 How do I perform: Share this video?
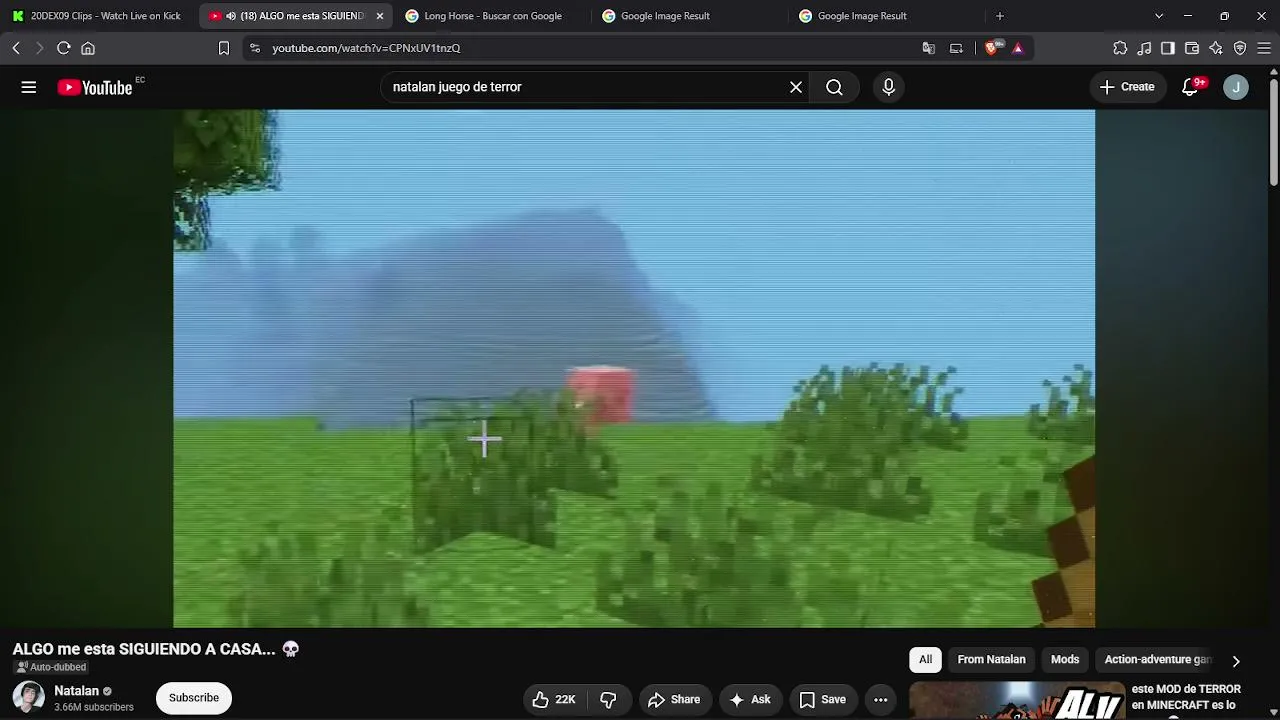tap(674, 700)
